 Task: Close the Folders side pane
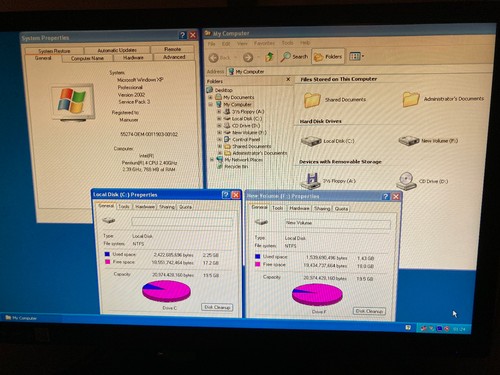tap(288, 79)
